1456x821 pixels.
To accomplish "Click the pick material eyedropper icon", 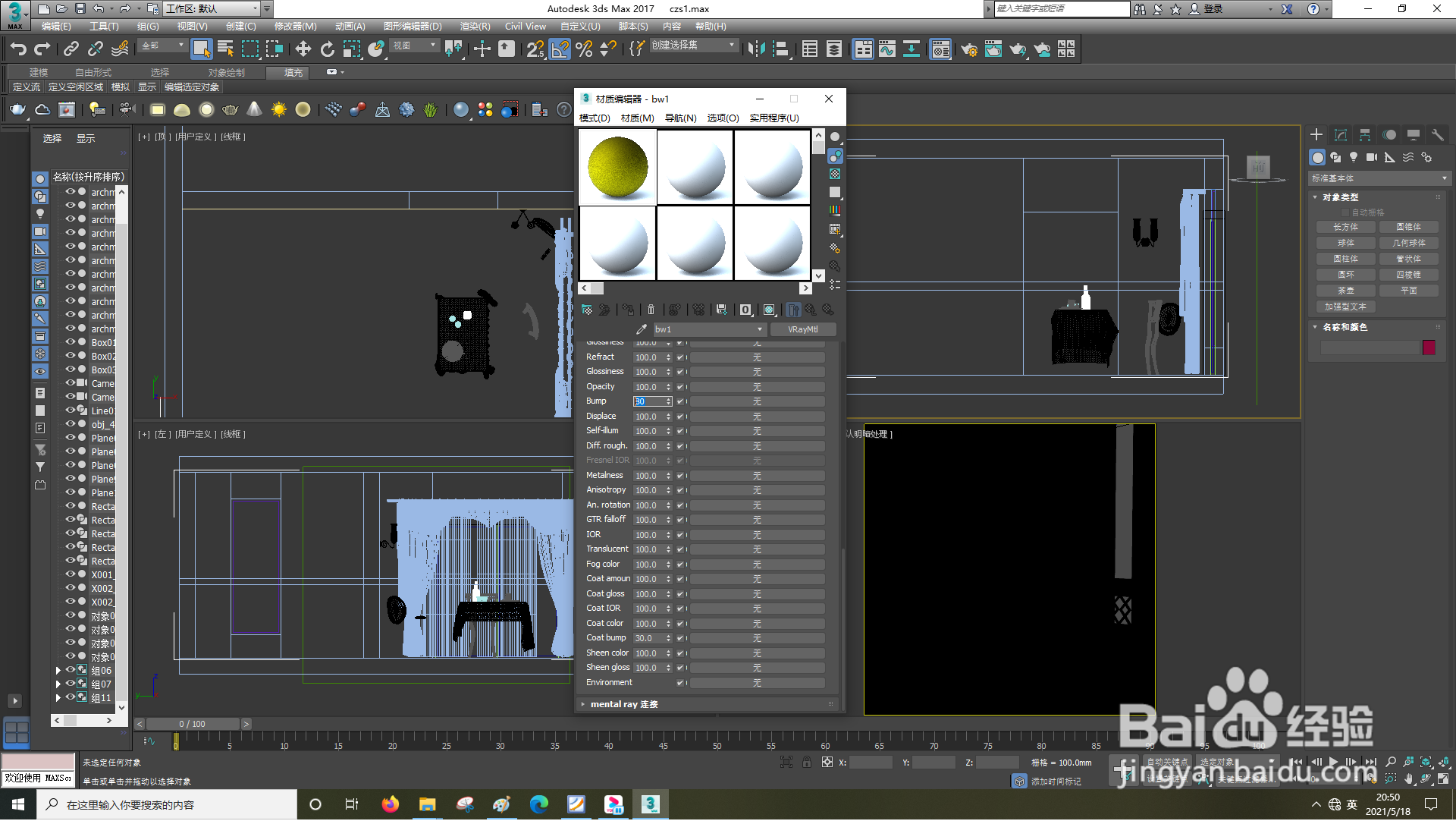I will [x=642, y=329].
